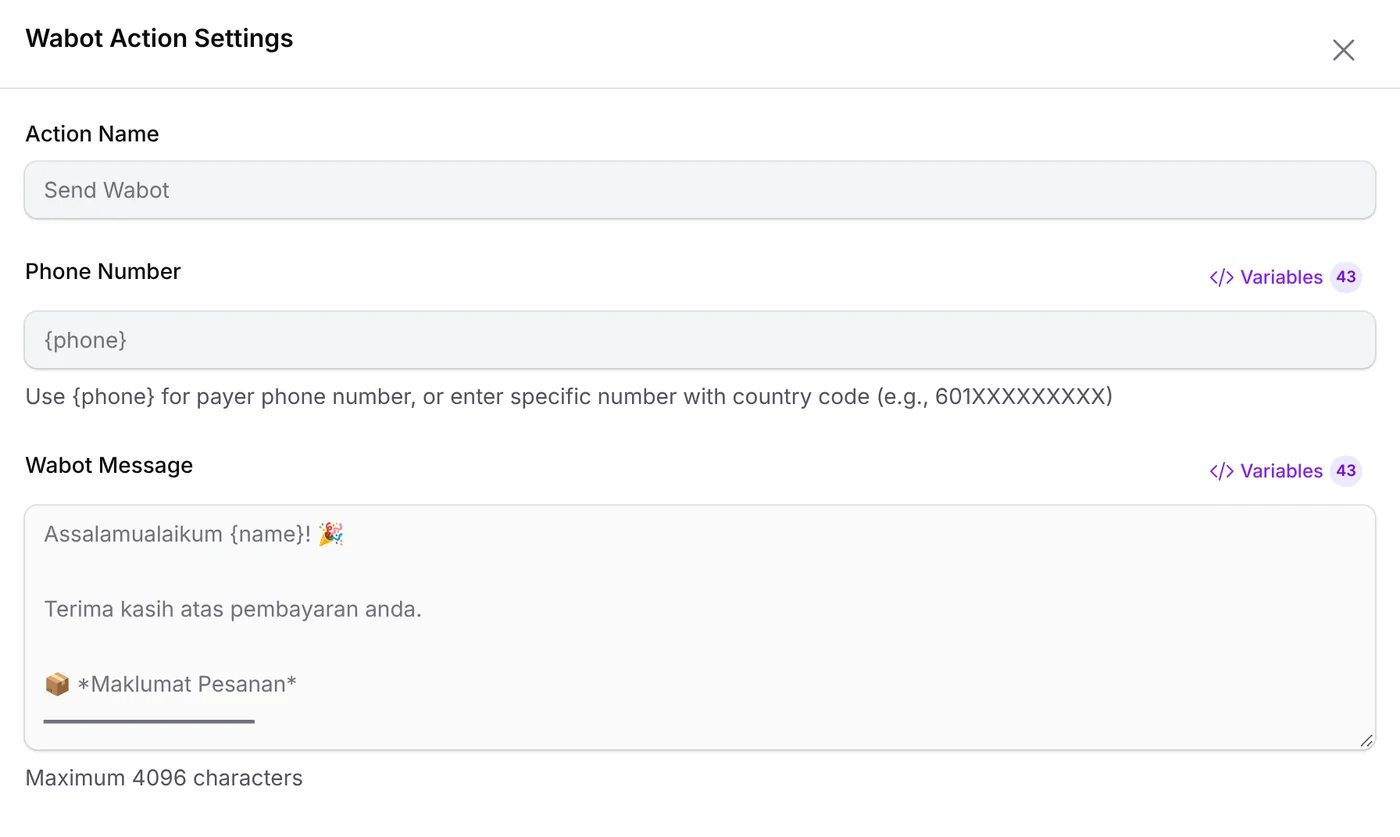Click the resize handle of the message box
The image size is (1400, 837).
coord(1366,740)
